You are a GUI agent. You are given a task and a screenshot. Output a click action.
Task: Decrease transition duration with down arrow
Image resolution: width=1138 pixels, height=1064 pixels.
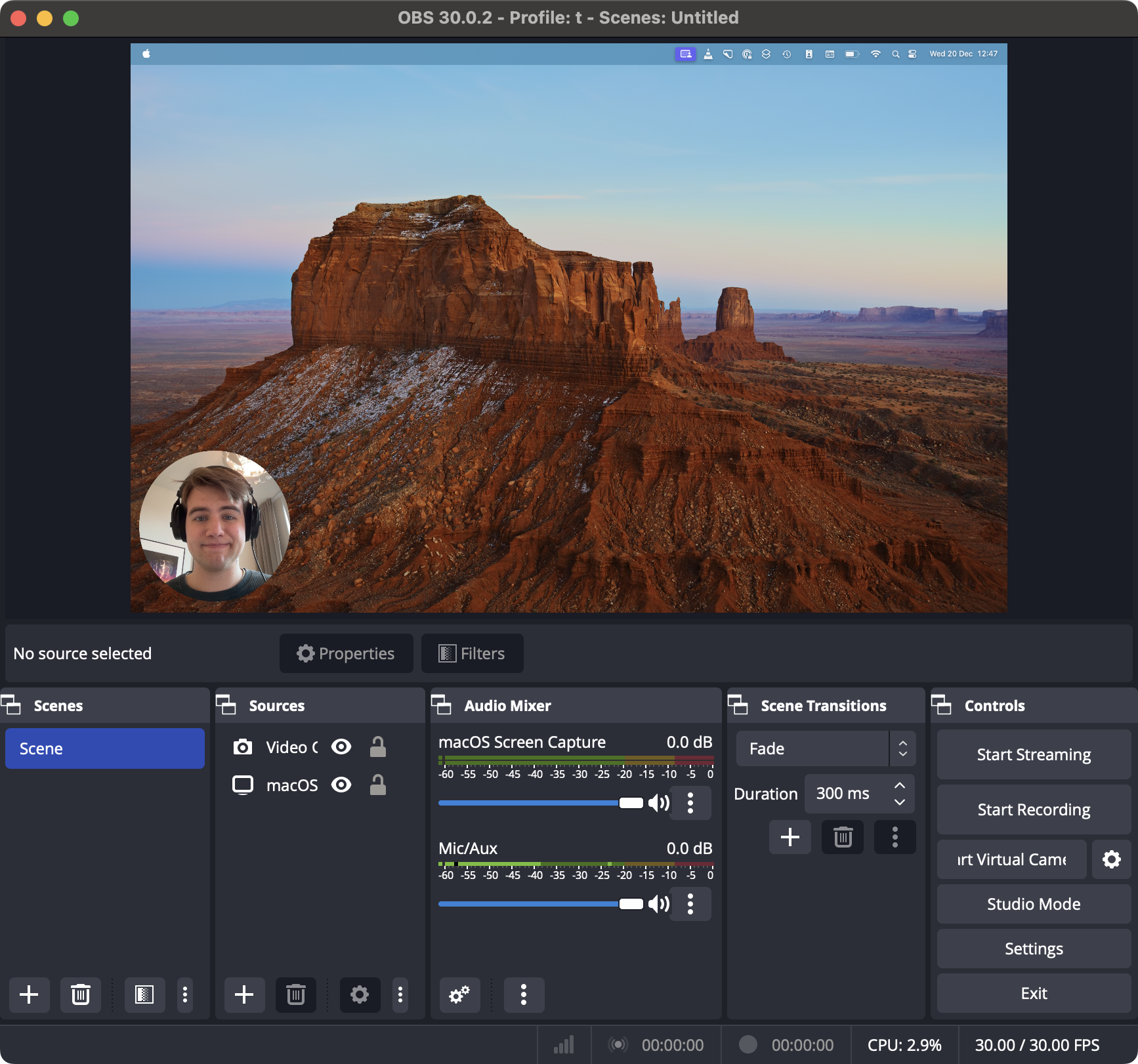pos(900,802)
